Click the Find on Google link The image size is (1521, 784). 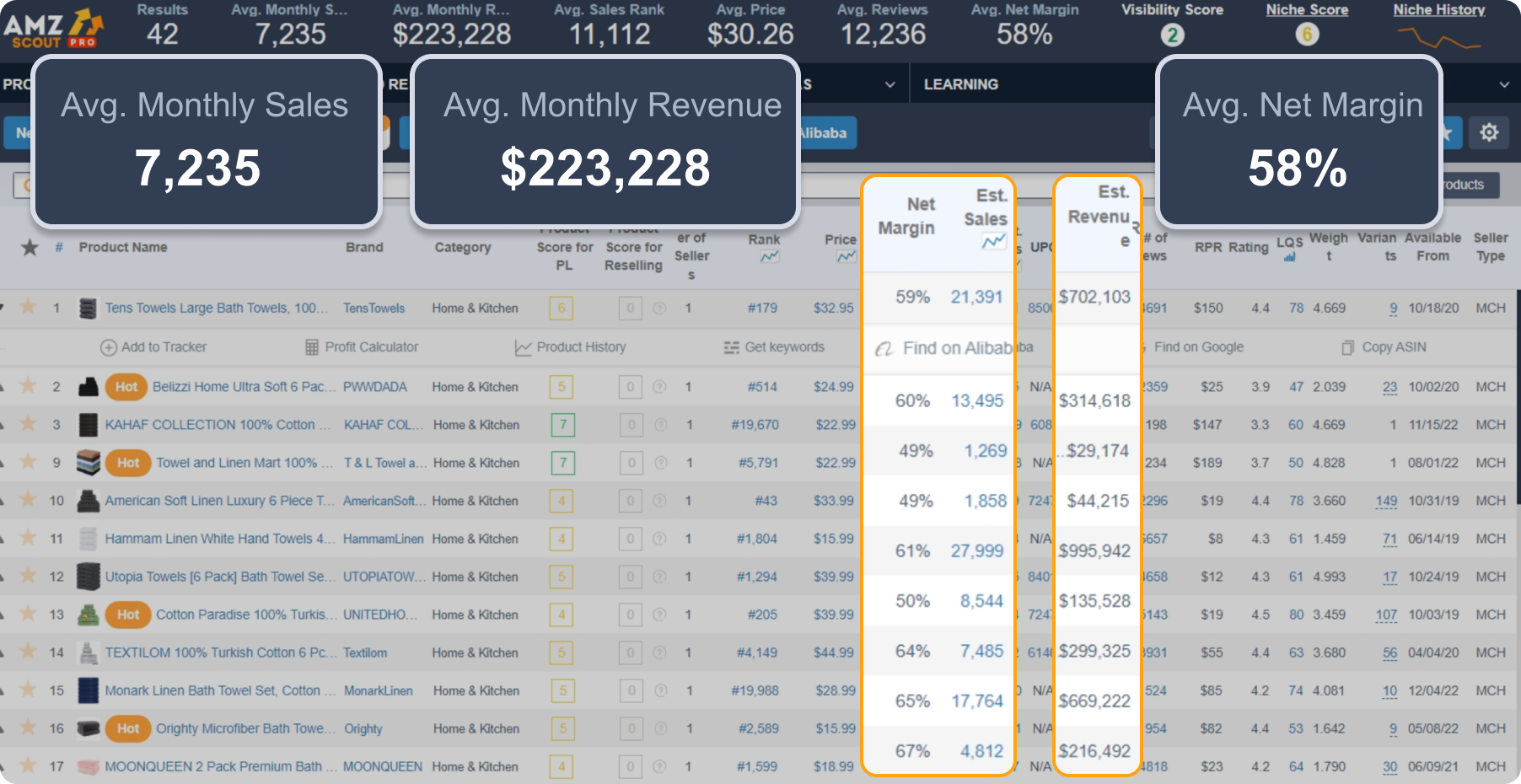coord(1197,346)
